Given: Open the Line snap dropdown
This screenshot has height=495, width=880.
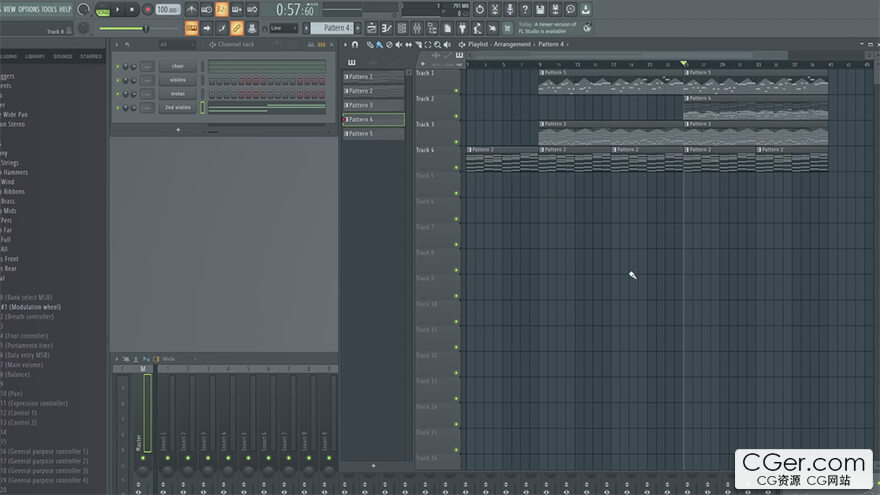Looking at the screenshot, I should [283, 28].
